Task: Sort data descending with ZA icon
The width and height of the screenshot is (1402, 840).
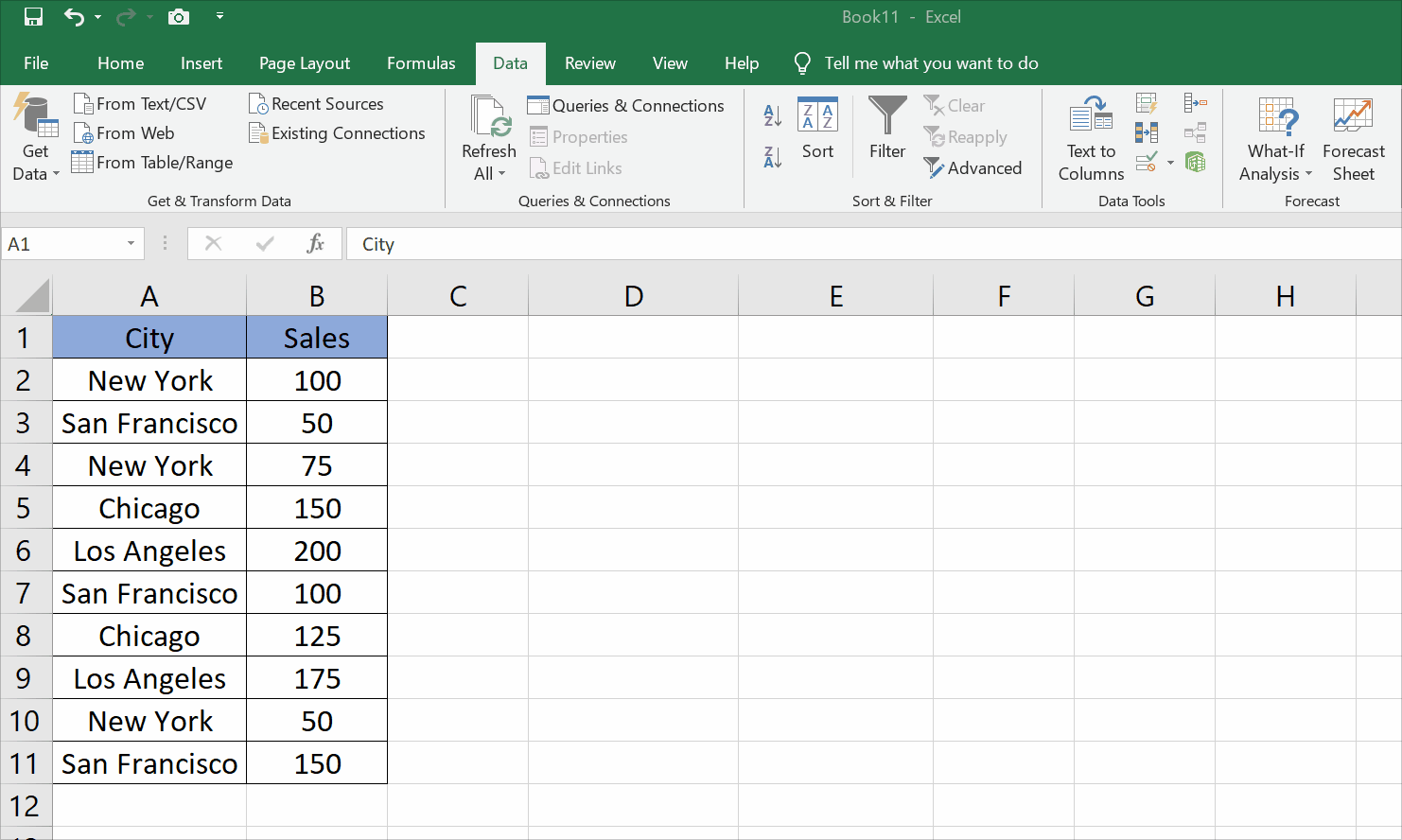Action: [772, 158]
